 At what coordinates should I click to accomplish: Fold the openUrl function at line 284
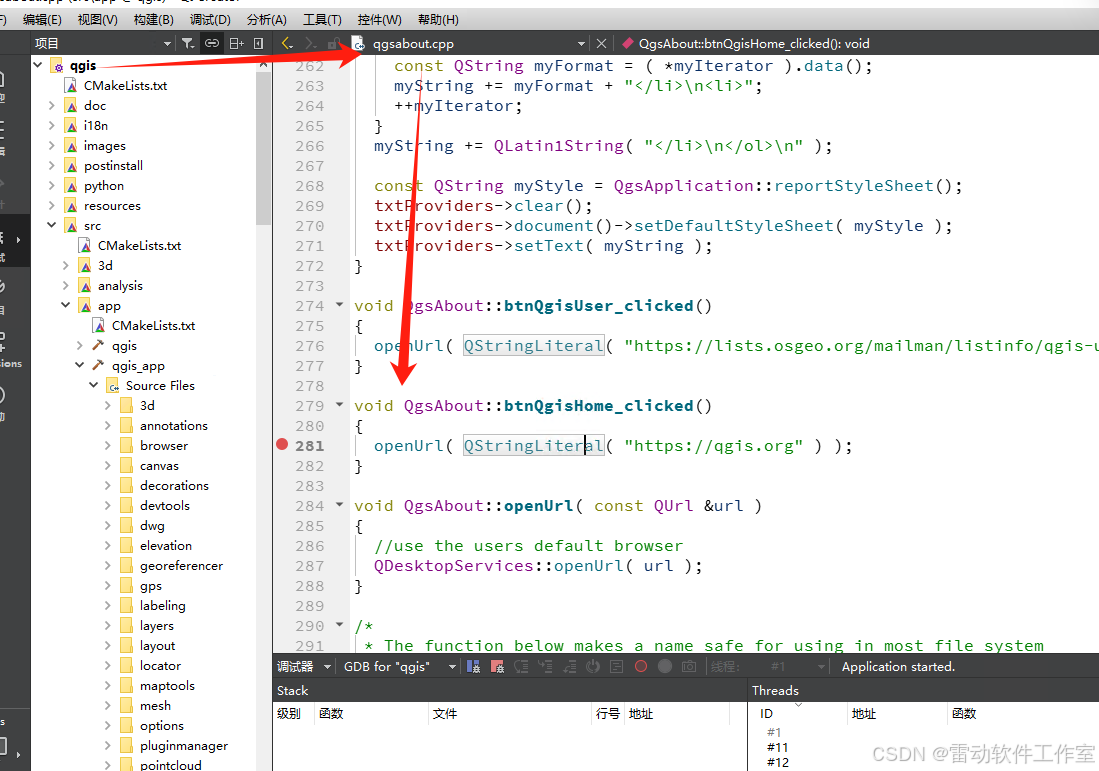click(340, 505)
